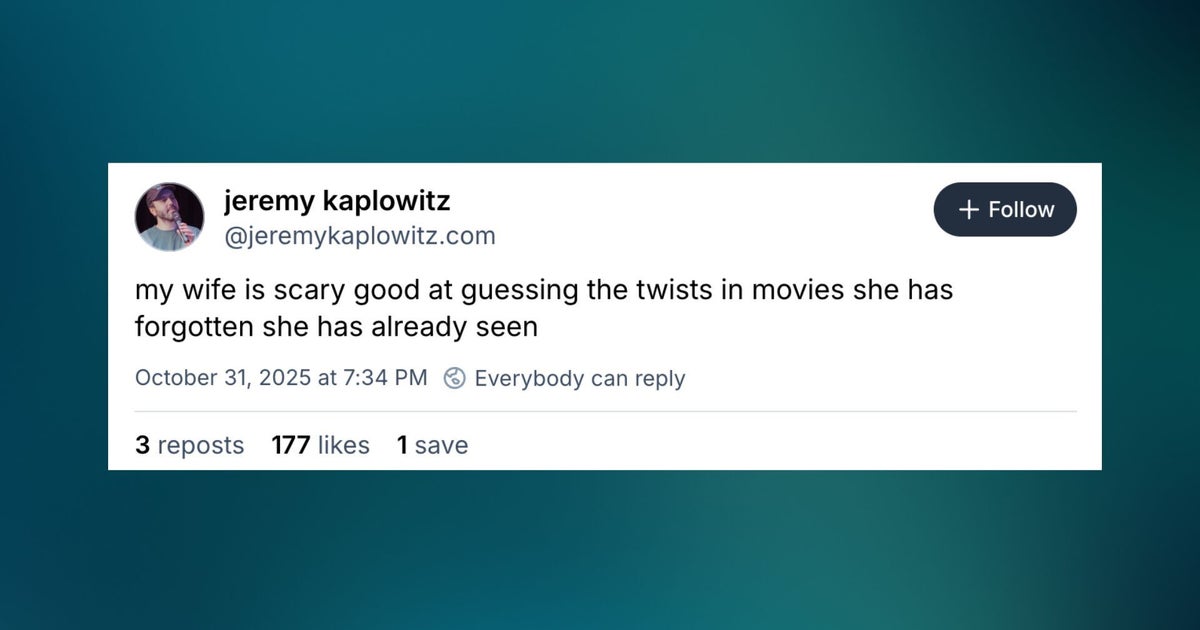Open the 177 likes list
Screen dimensions: 1200x630
pyautogui.click(x=319, y=445)
